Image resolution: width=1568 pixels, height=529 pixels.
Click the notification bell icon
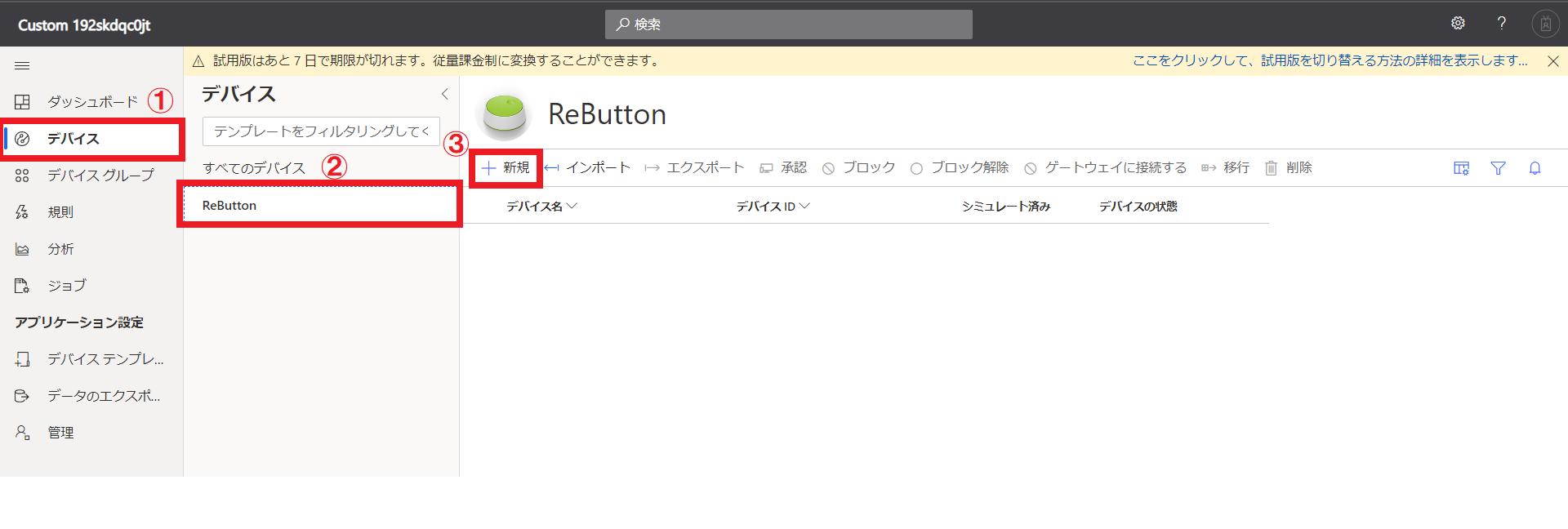1535,168
